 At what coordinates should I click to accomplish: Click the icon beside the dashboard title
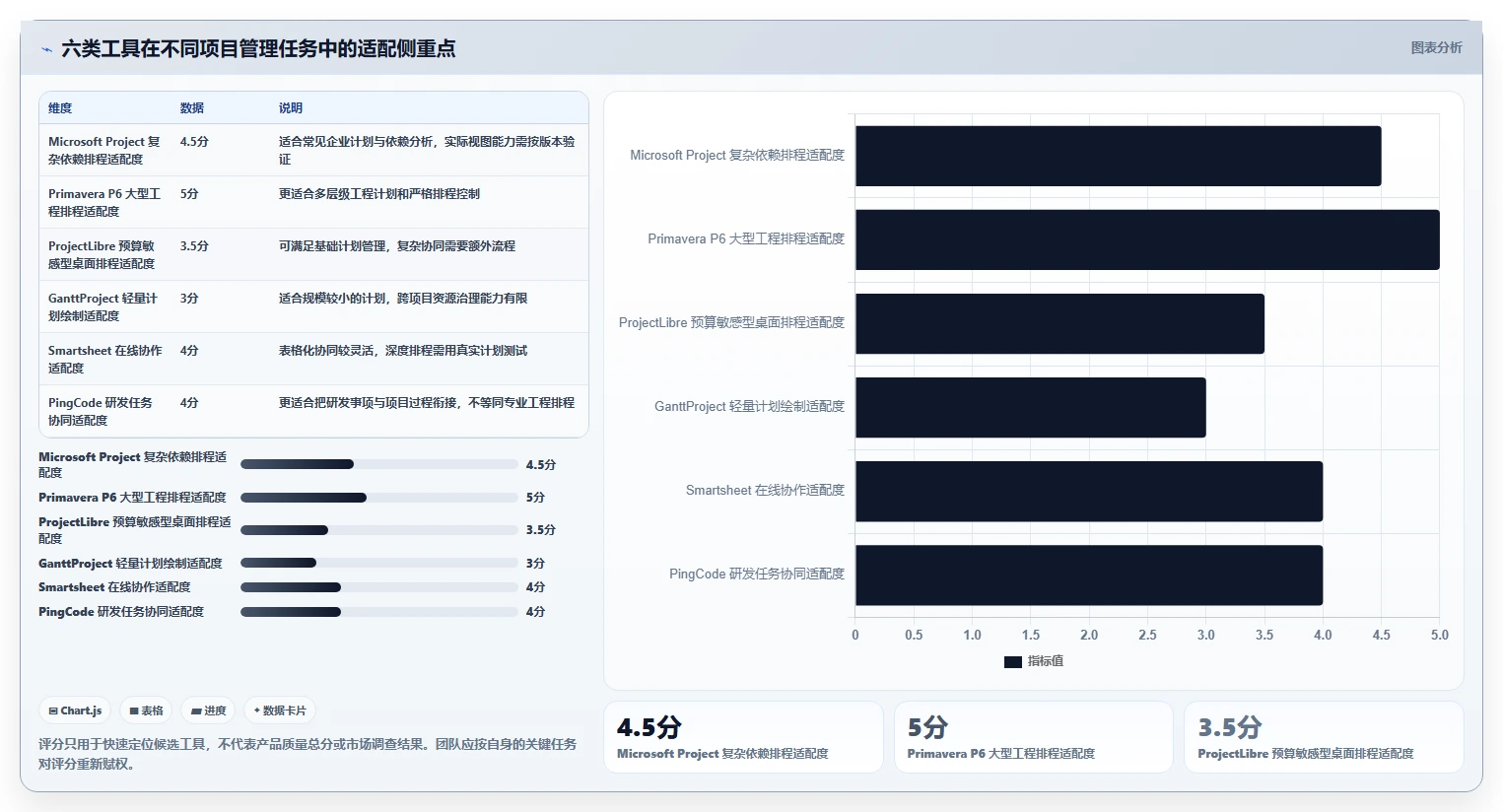coord(46,49)
